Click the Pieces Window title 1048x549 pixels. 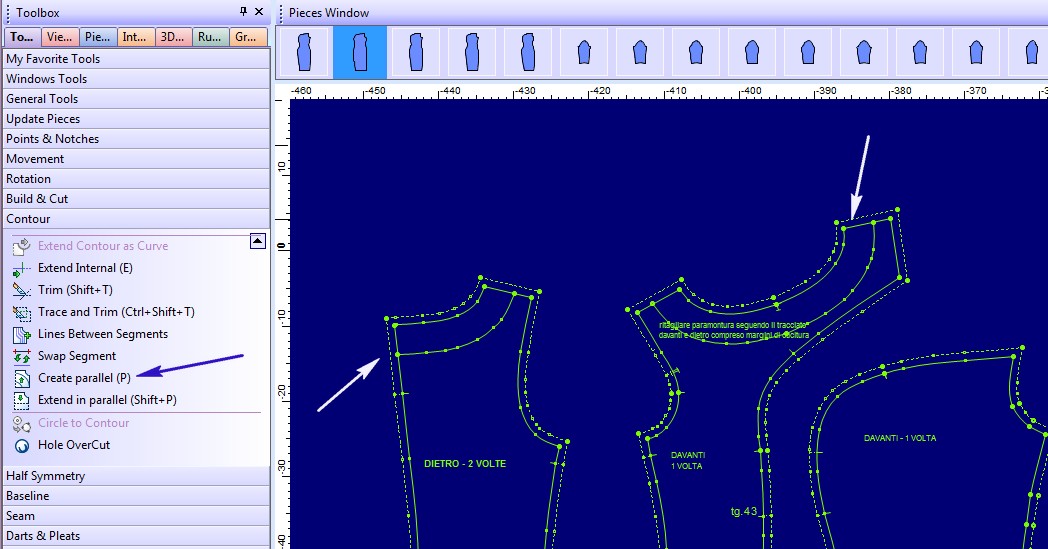pyautogui.click(x=329, y=13)
